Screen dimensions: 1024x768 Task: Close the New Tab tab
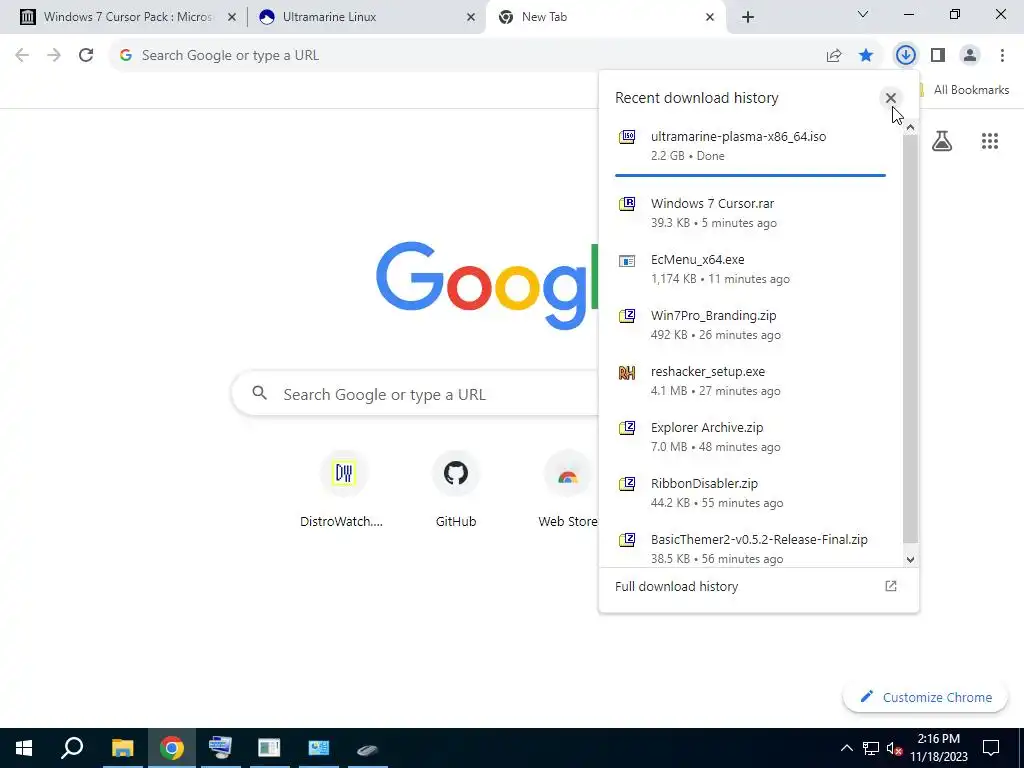(710, 18)
